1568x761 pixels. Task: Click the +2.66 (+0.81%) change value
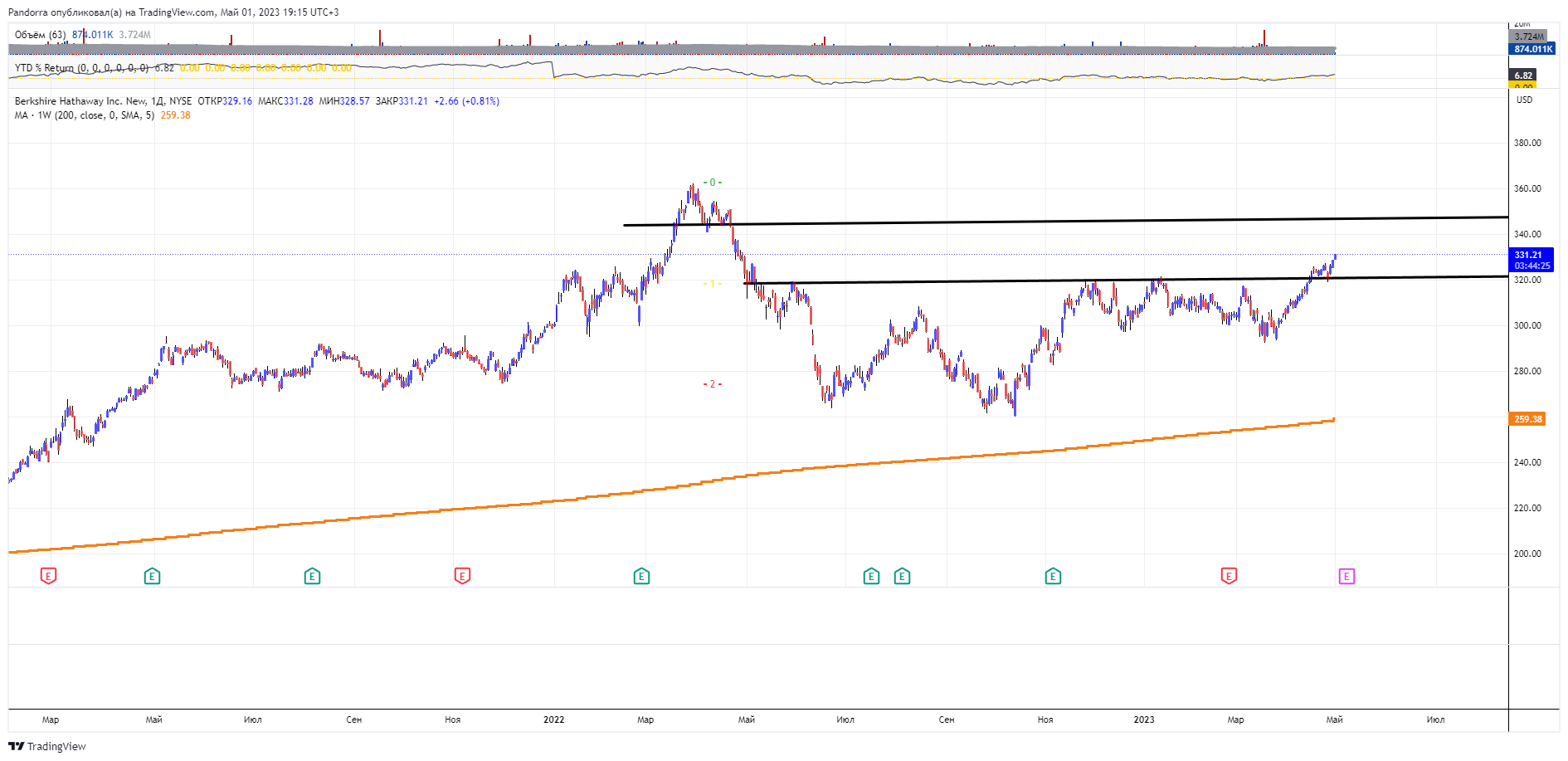pos(466,101)
